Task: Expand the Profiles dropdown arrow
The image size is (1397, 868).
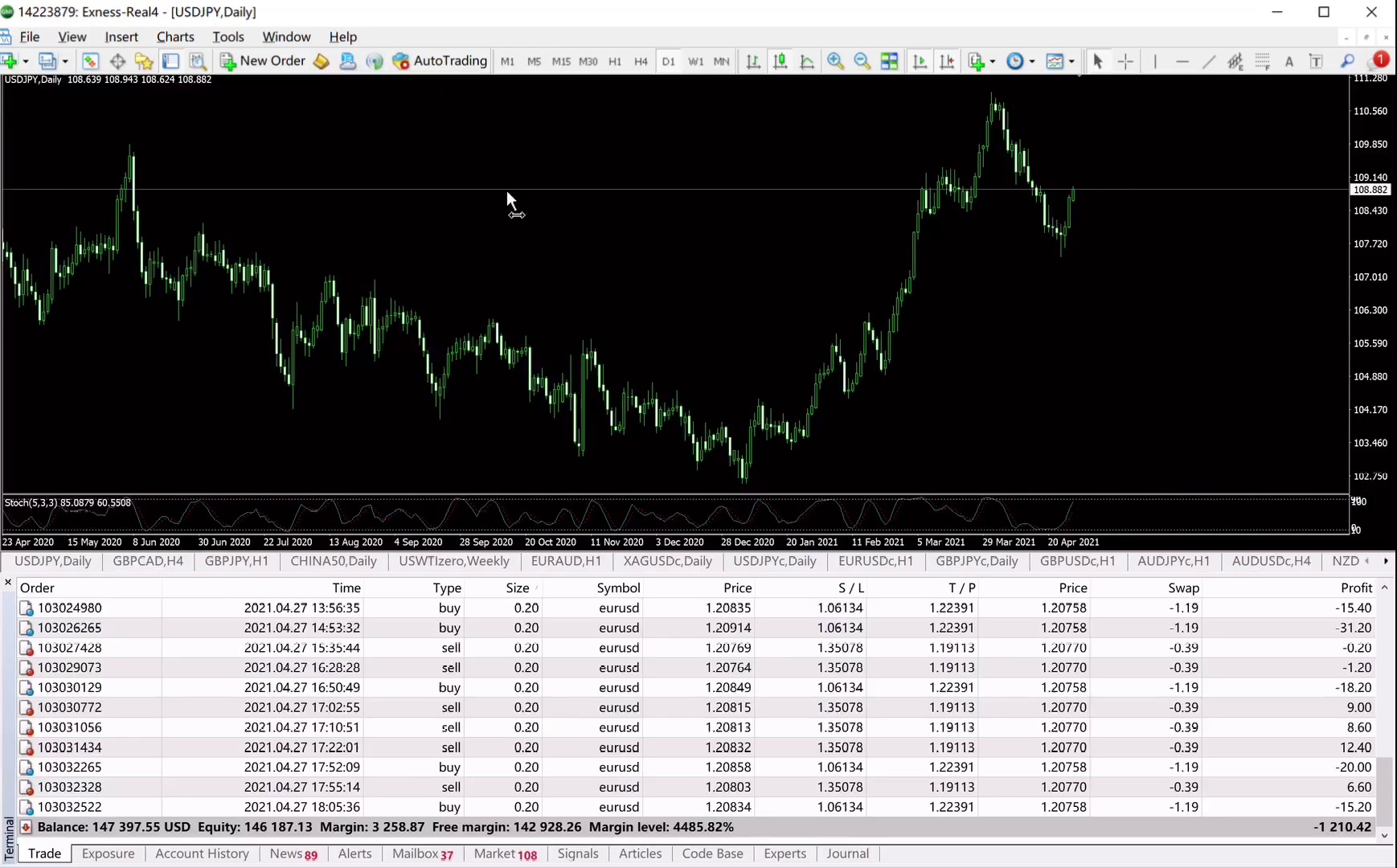Action: click(65, 61)
